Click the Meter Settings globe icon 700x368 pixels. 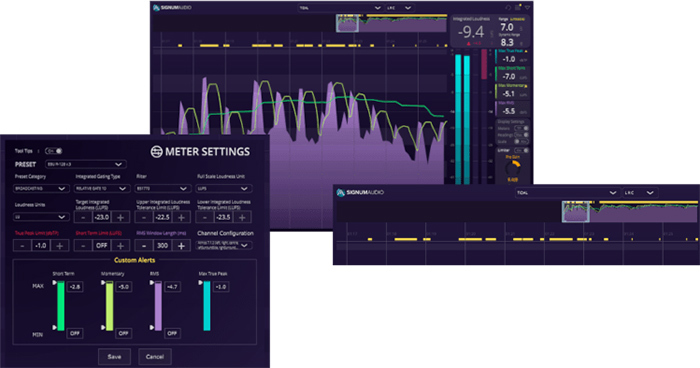[156, 152]
